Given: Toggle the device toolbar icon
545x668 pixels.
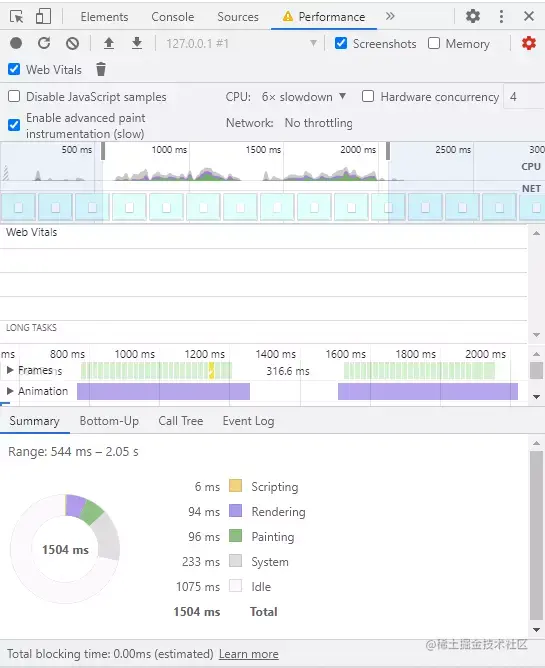Looking at the screenshot, I should [43, 17].
